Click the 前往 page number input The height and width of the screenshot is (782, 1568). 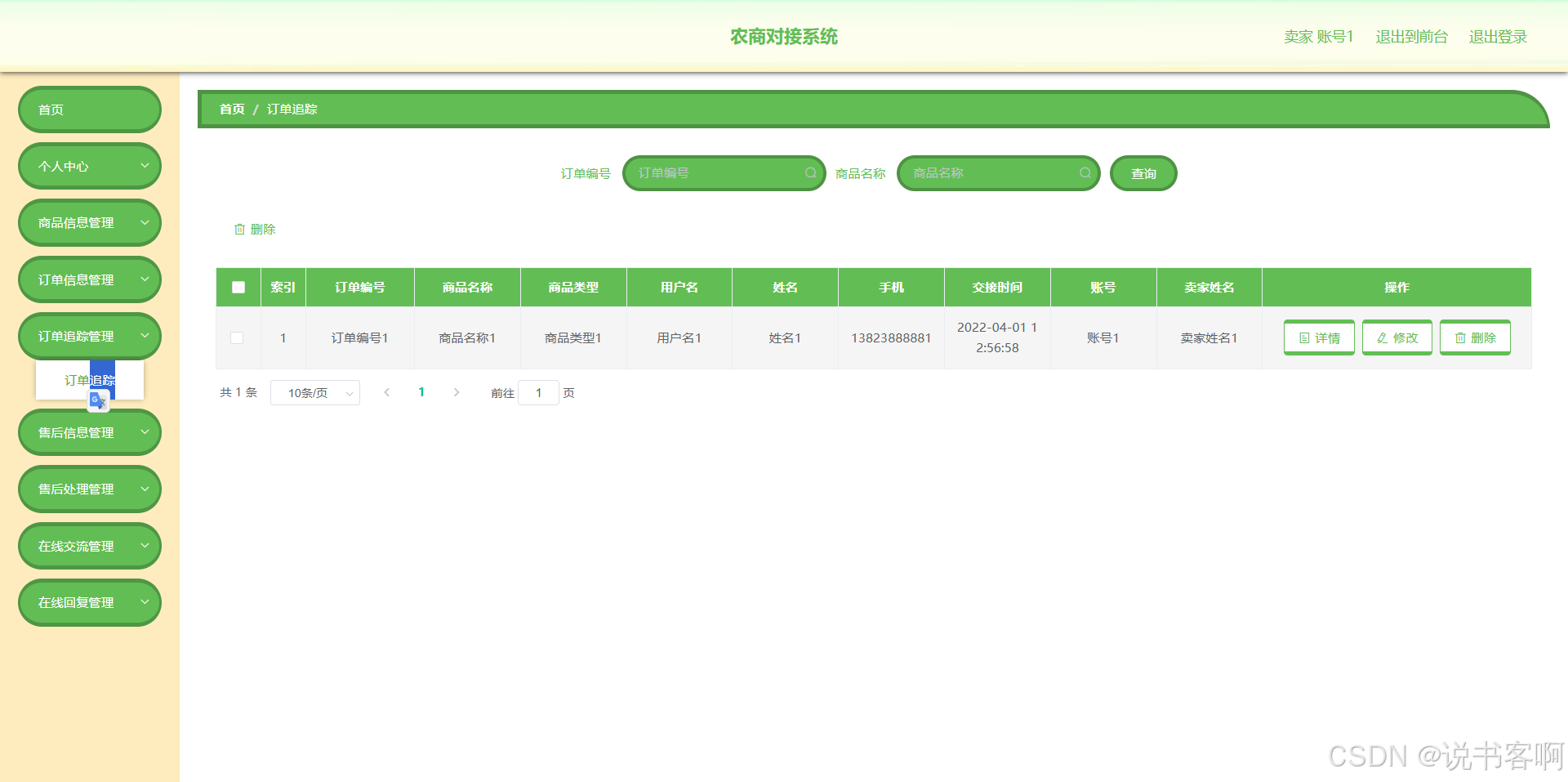pyautogui.click(x=538, y=393)
